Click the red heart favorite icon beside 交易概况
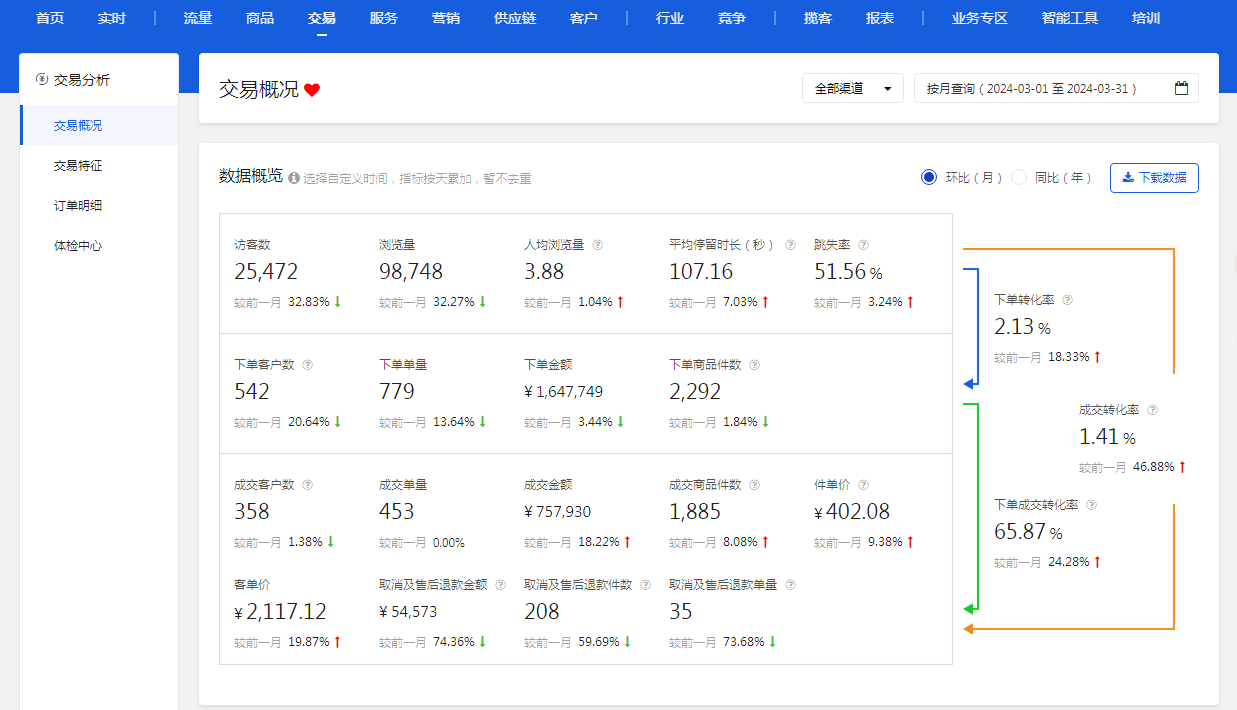This screenshot has width=1237, height=710. [x=312, y=90]
